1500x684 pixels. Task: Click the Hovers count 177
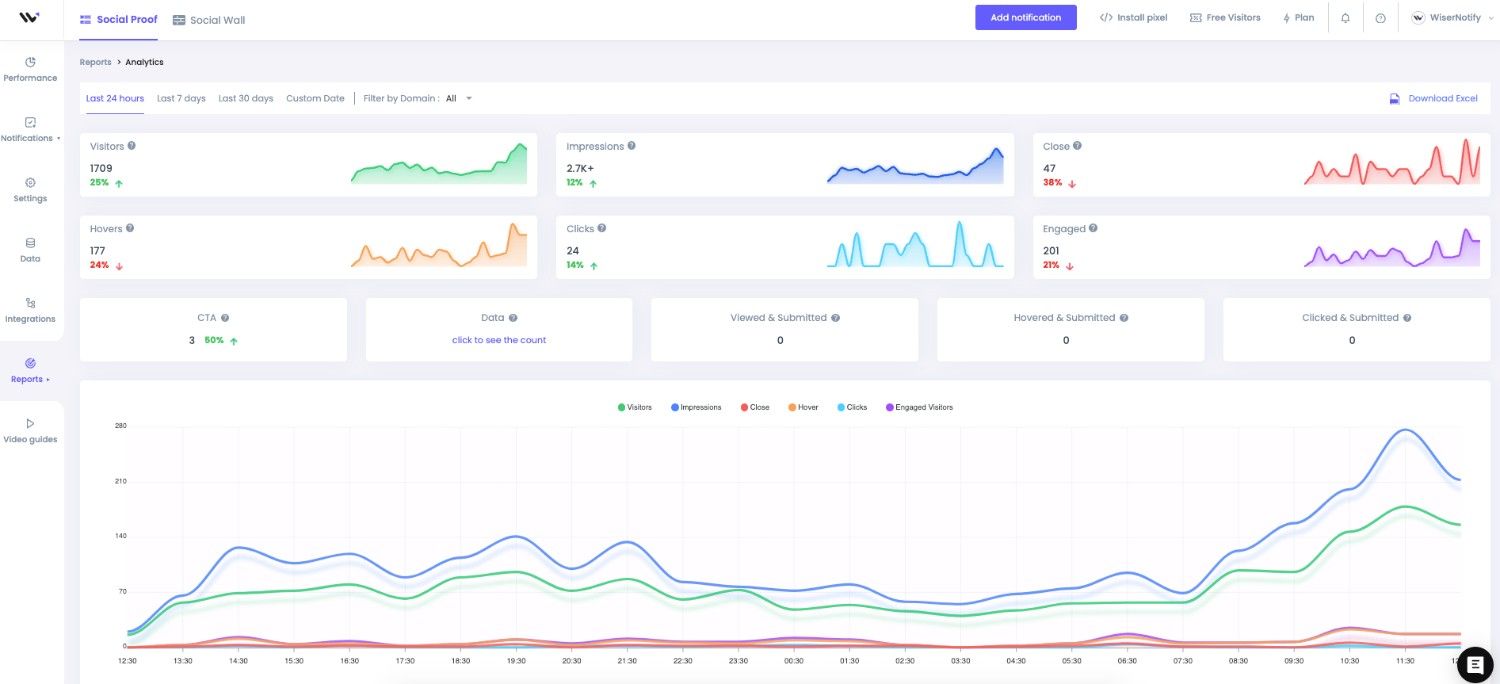click(97, 251)
